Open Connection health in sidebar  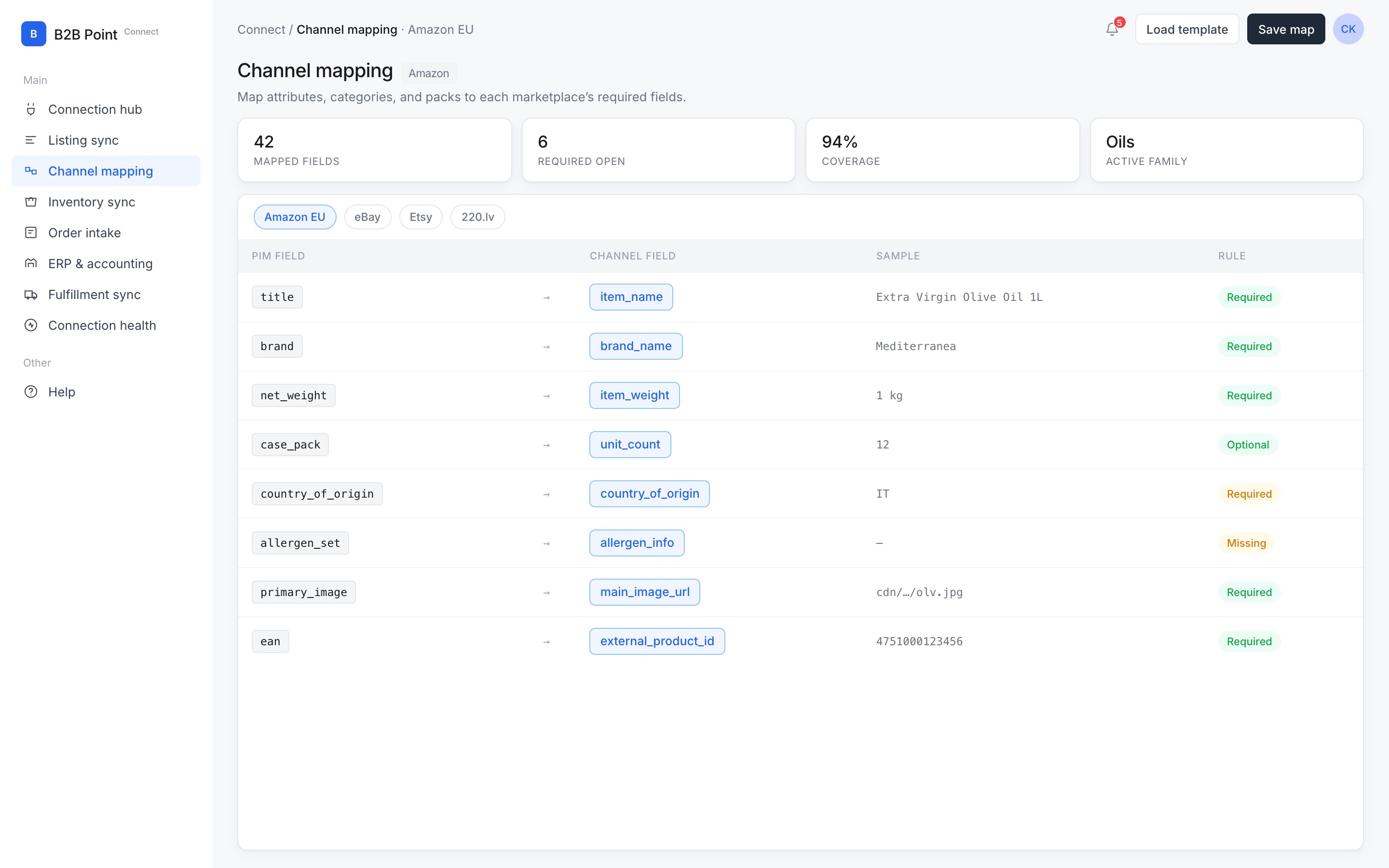click(x=106, y=325)
